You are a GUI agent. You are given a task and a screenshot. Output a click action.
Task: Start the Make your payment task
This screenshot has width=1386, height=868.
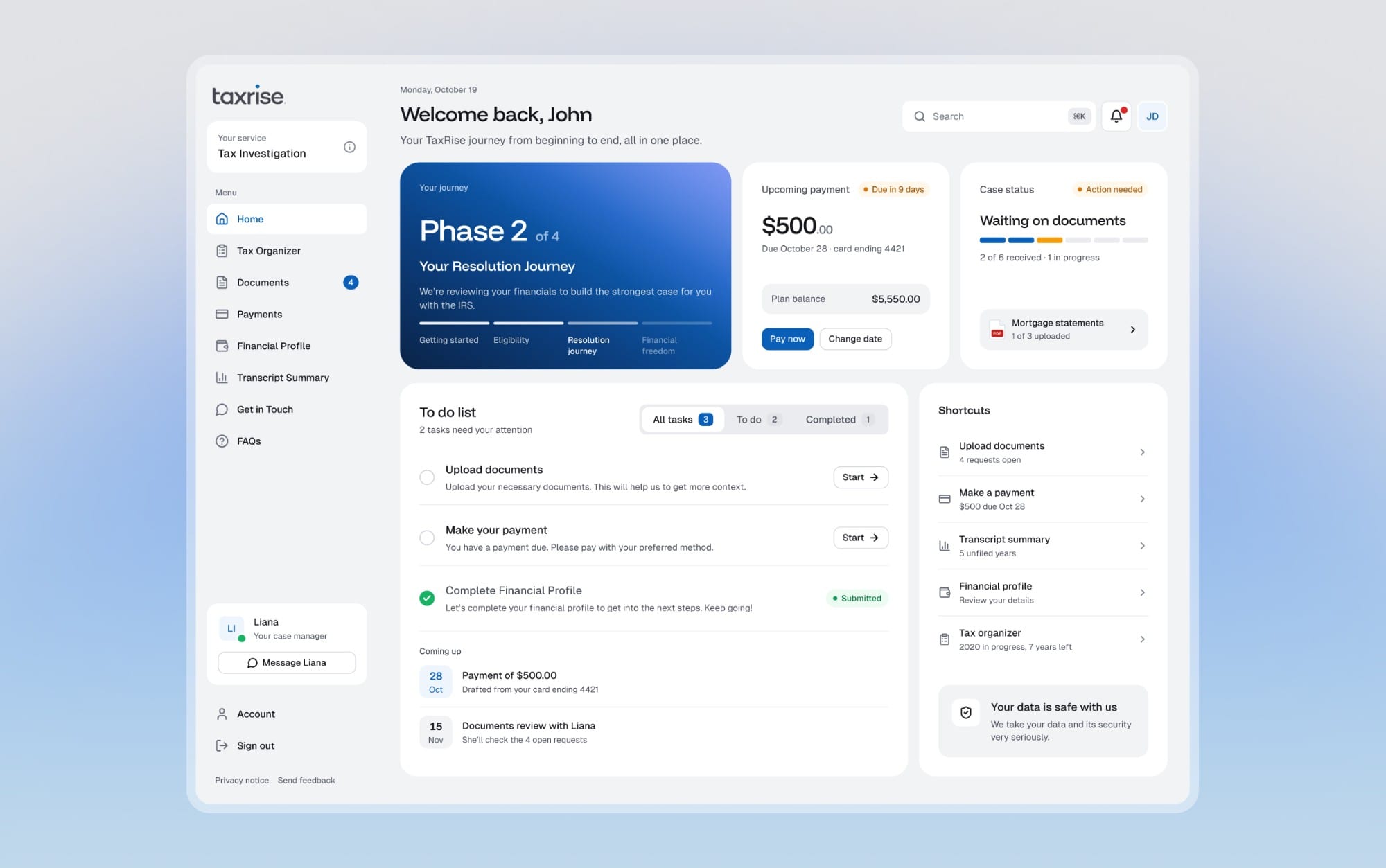coord(861,538)
